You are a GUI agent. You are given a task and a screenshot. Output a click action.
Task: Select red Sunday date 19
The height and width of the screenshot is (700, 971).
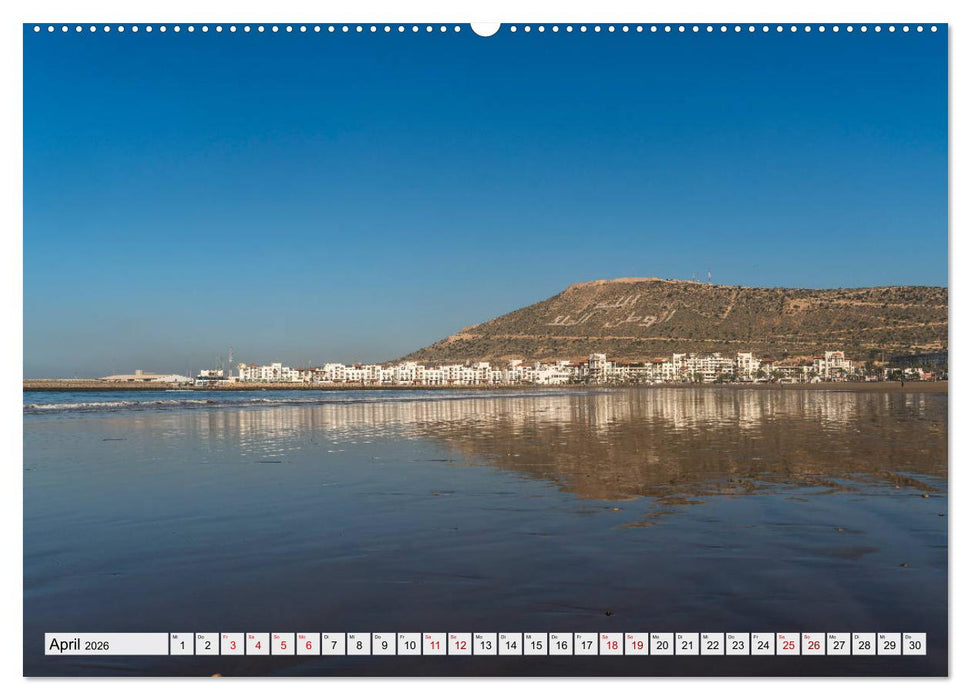coord(636,644)
